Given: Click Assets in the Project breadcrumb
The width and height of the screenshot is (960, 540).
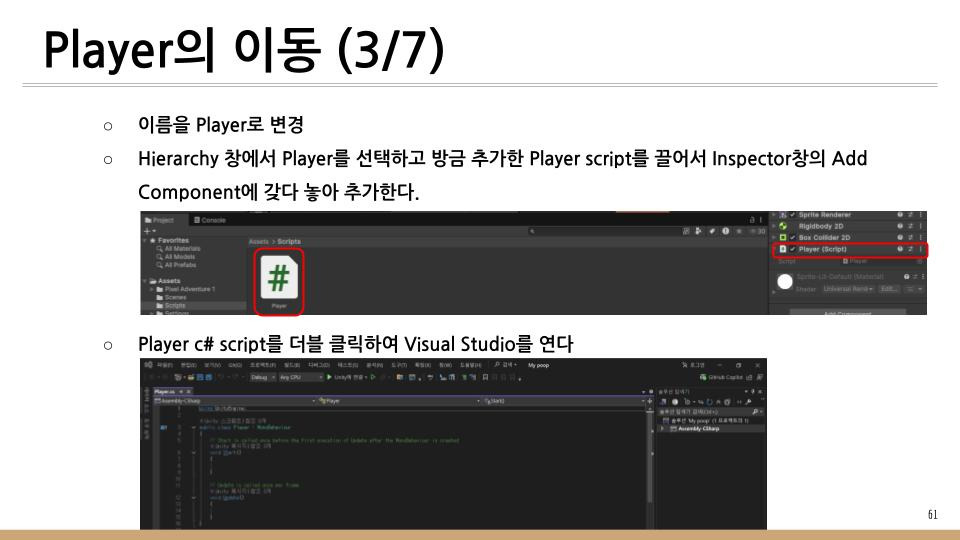Looking at the screenshot, I should tap(258, 241).
